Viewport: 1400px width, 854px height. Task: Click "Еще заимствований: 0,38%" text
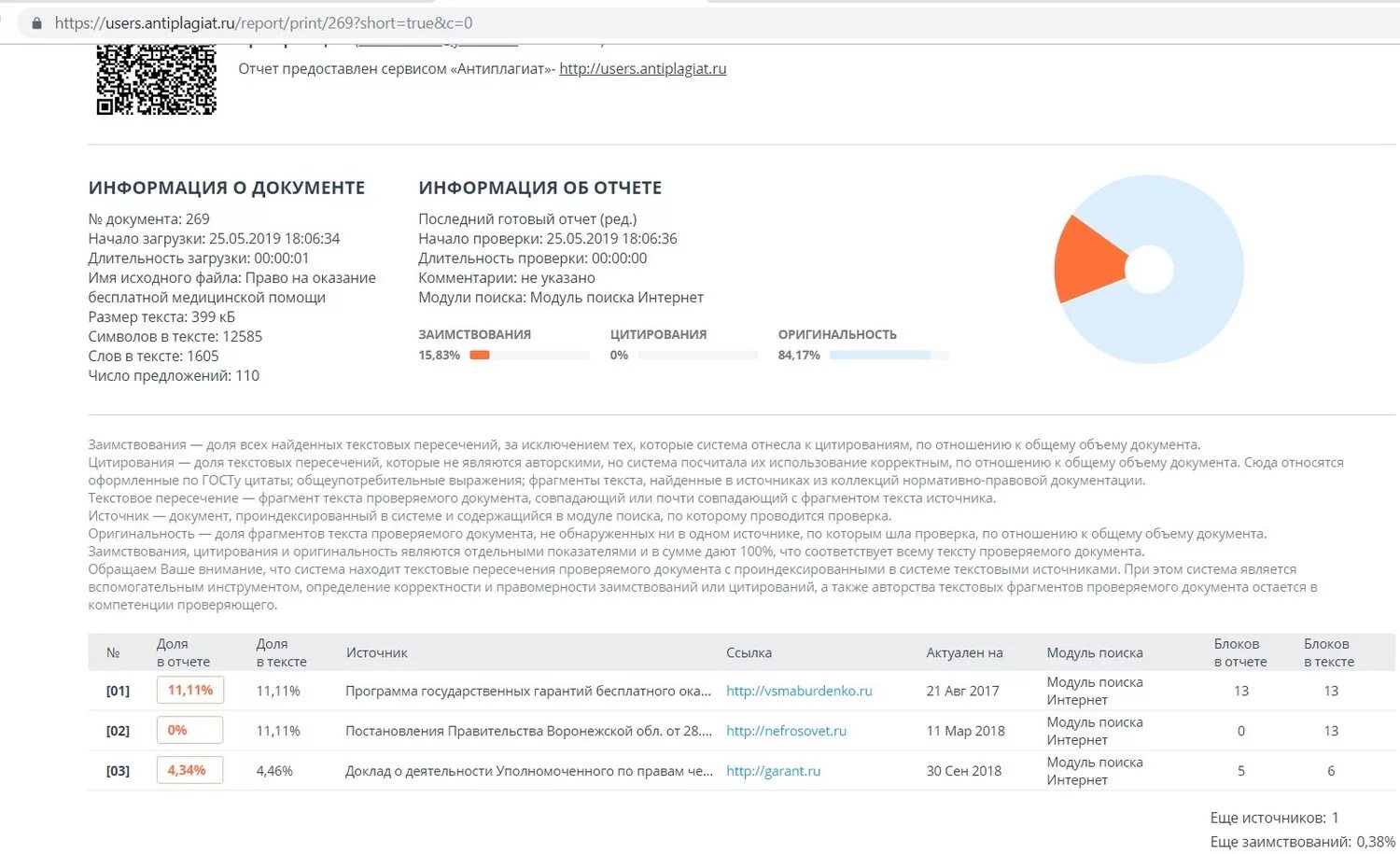(1303, 843)
